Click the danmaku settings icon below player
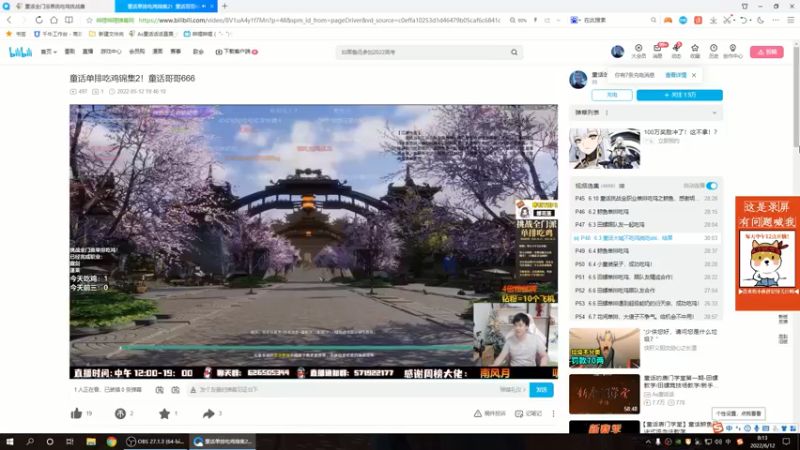This screenshot has height=450, width=800. [x=176, y=390]
